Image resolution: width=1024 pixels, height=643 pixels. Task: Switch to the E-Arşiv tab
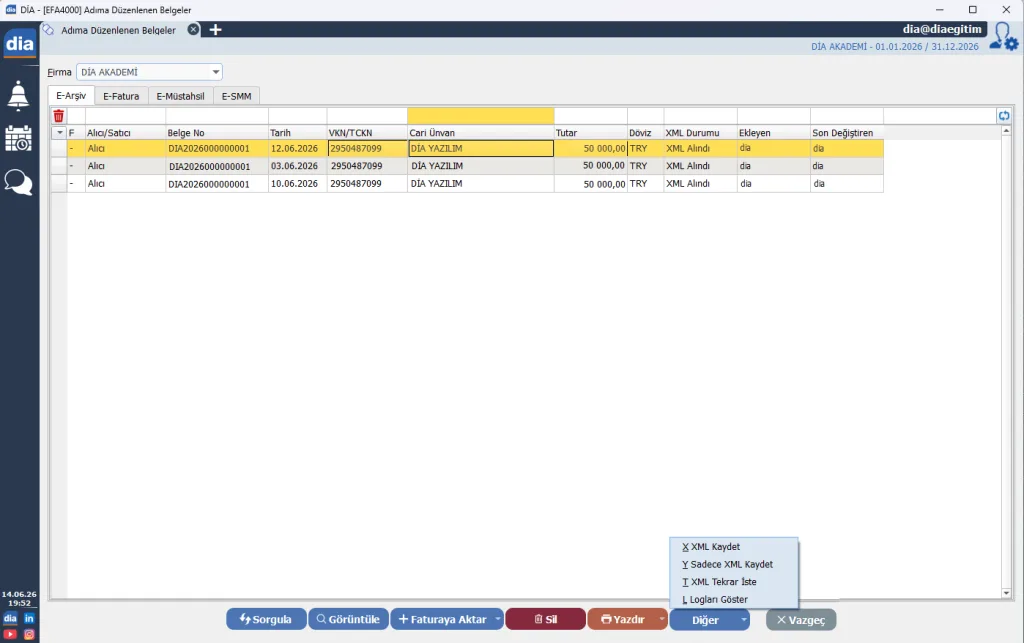point(71,95)
